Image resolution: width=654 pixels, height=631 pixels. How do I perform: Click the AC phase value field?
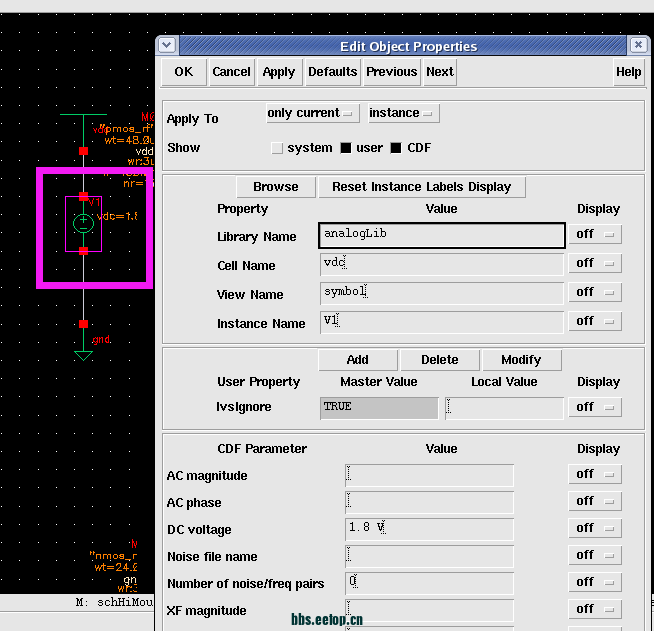click(x=429, y=502)
